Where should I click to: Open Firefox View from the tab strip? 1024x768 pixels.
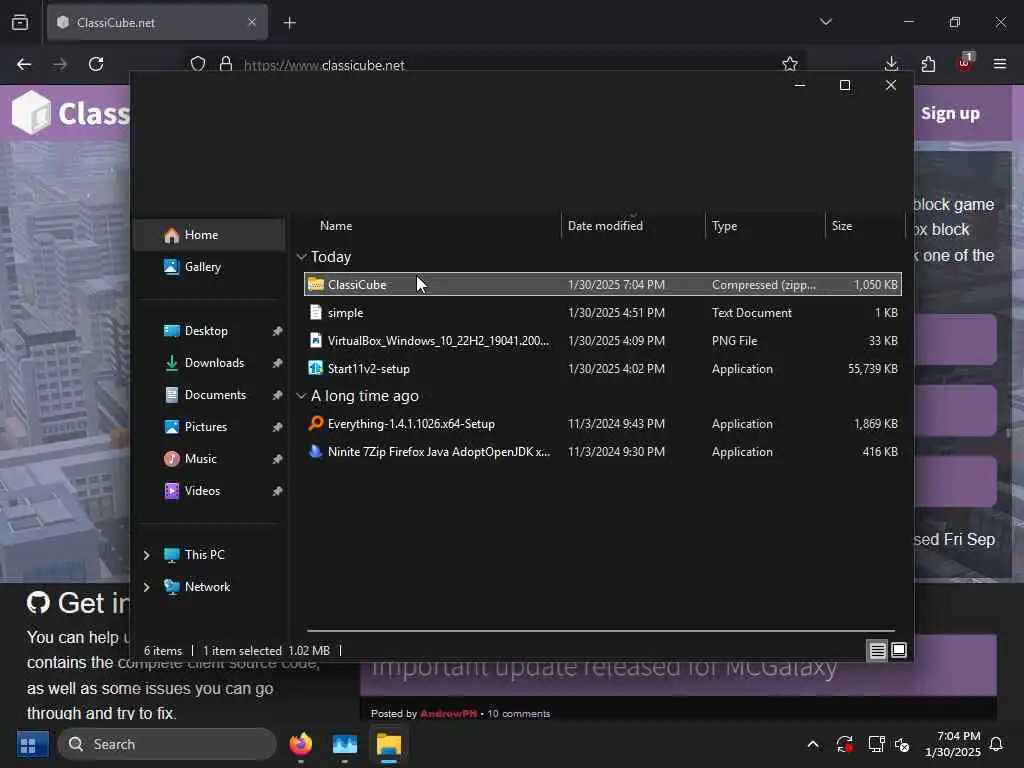coord(20,23)
